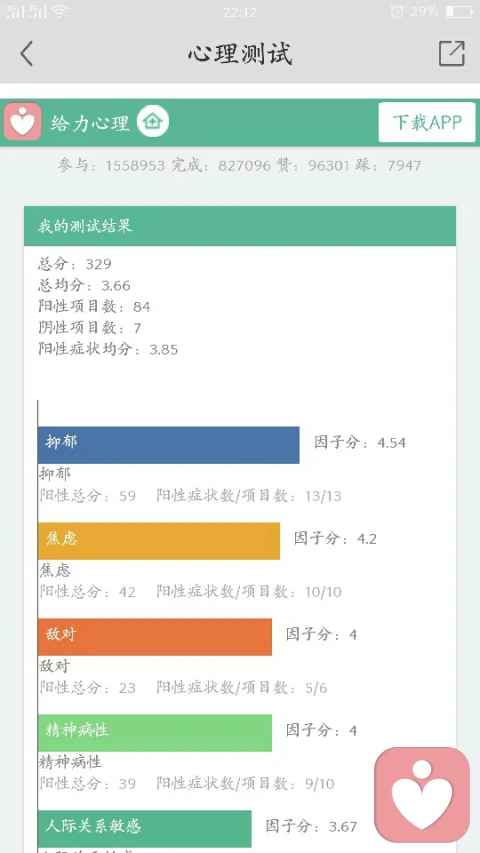Tap the alarm clock status icon

[x=397, y=11]
